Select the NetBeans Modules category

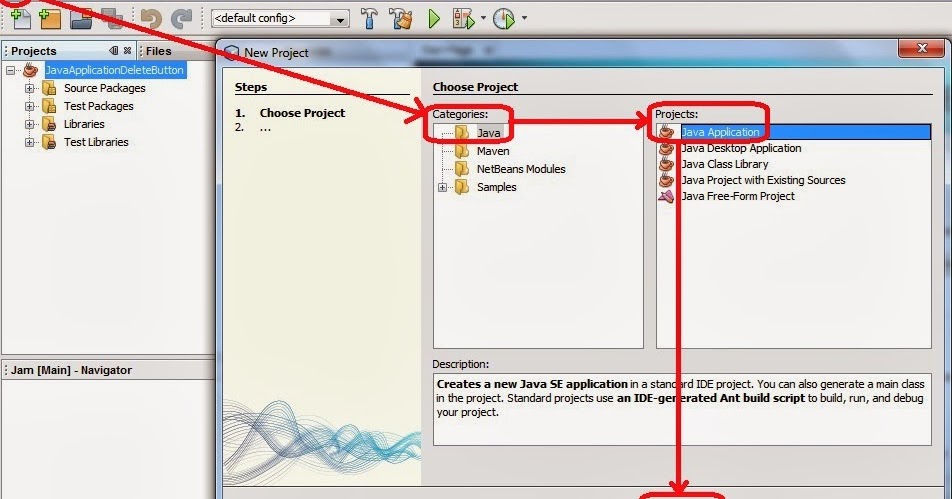tap(521, 169)
